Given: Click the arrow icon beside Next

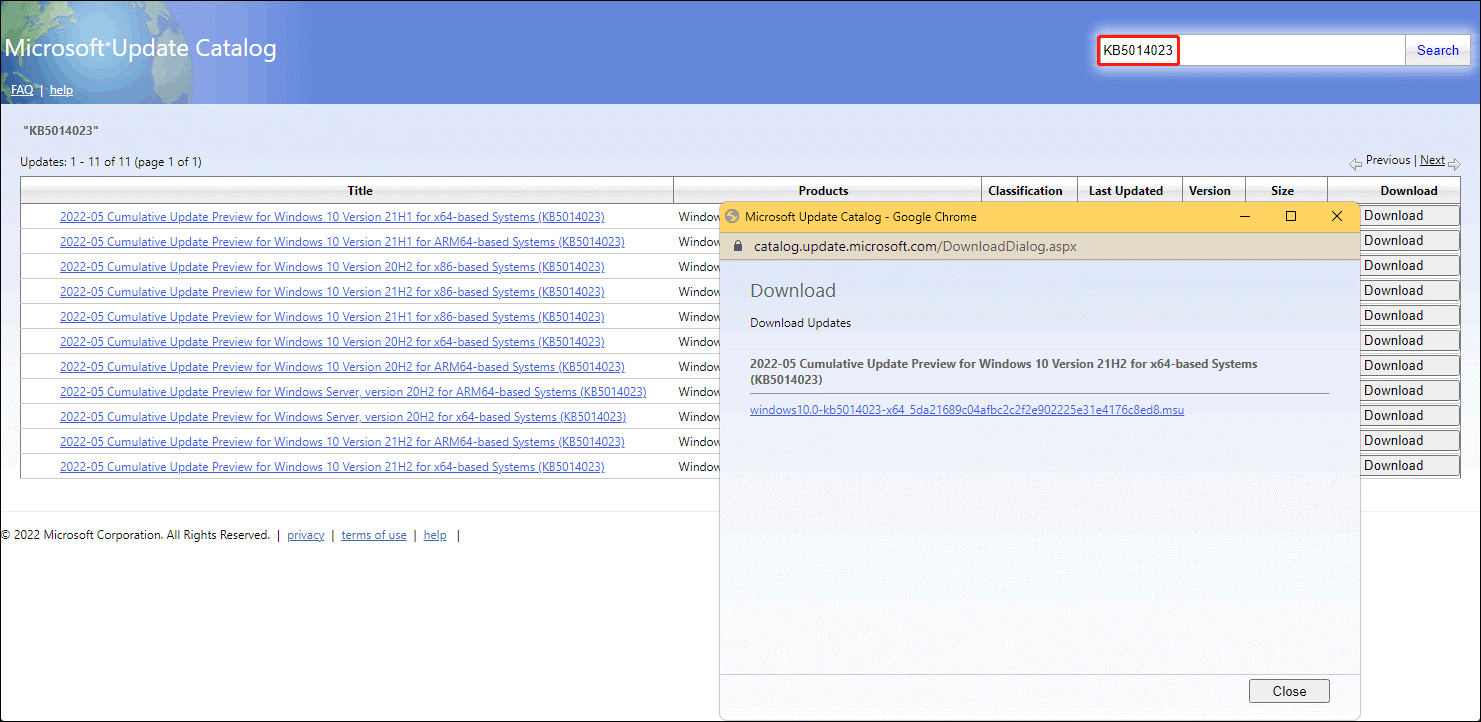Looking at the screenshot, I should point(1454,163).
